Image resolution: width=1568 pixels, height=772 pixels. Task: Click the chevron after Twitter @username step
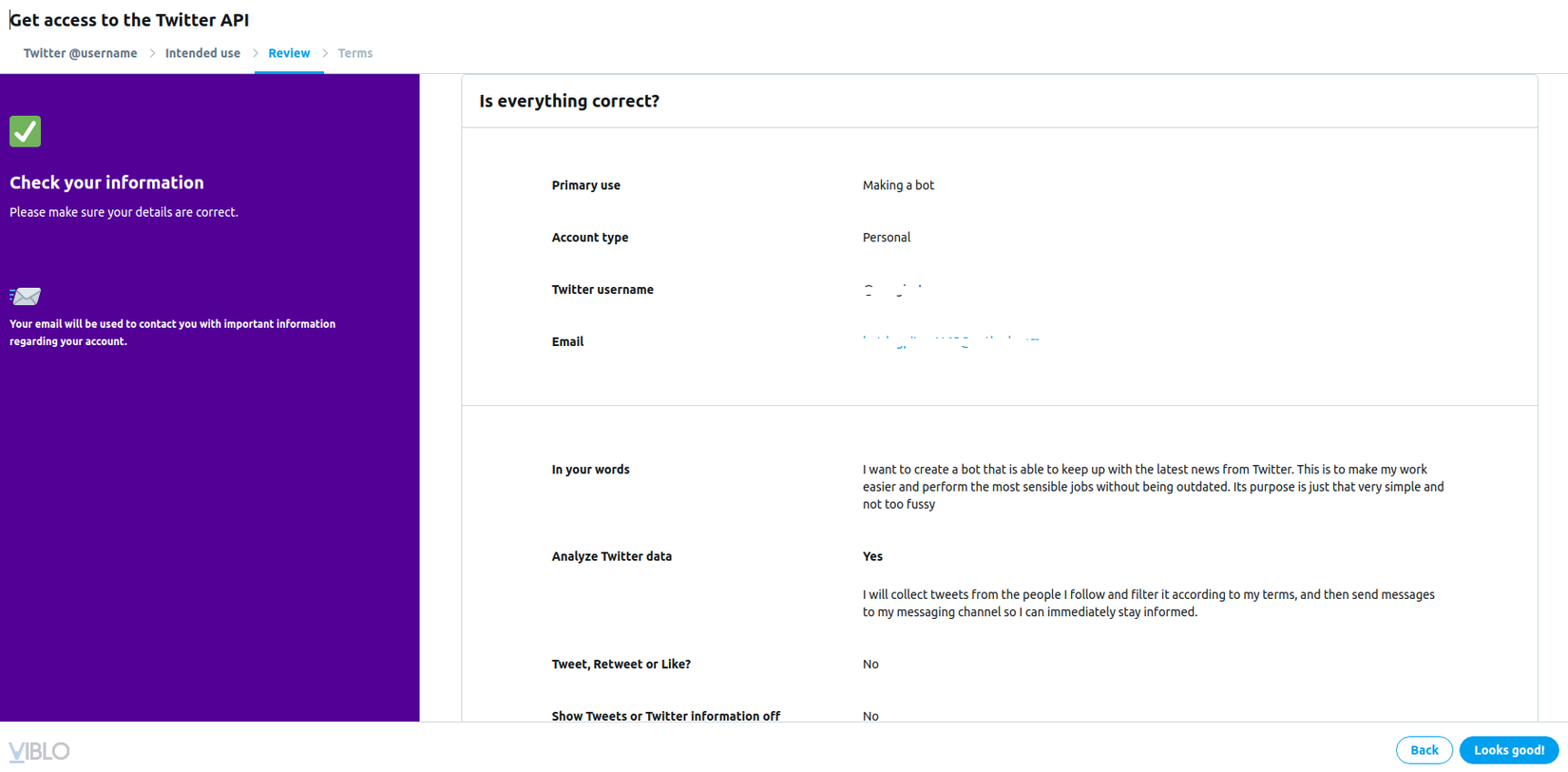[x=152, y=53]
